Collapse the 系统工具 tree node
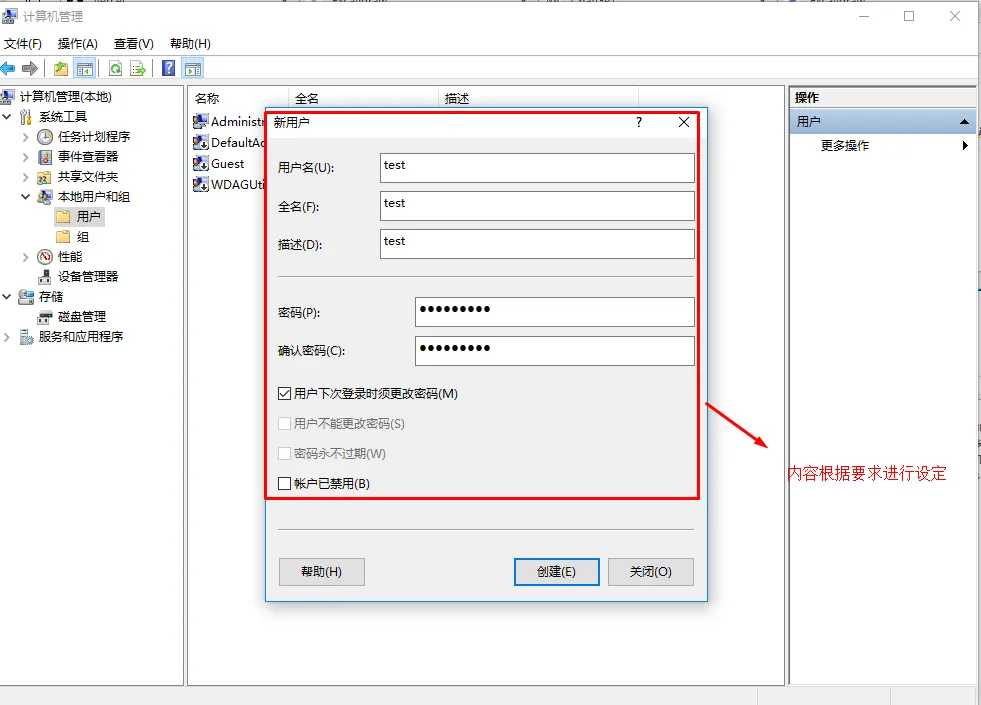 pos(7,116)
